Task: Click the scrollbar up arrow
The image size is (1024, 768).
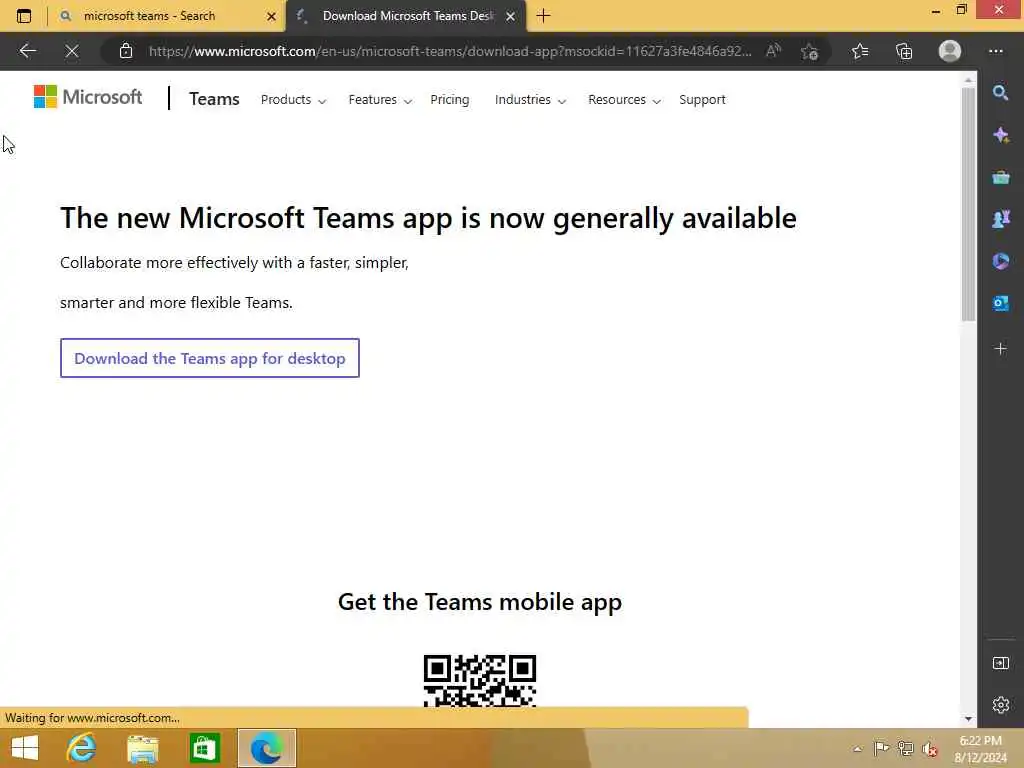Action: (x=968, y=80)
